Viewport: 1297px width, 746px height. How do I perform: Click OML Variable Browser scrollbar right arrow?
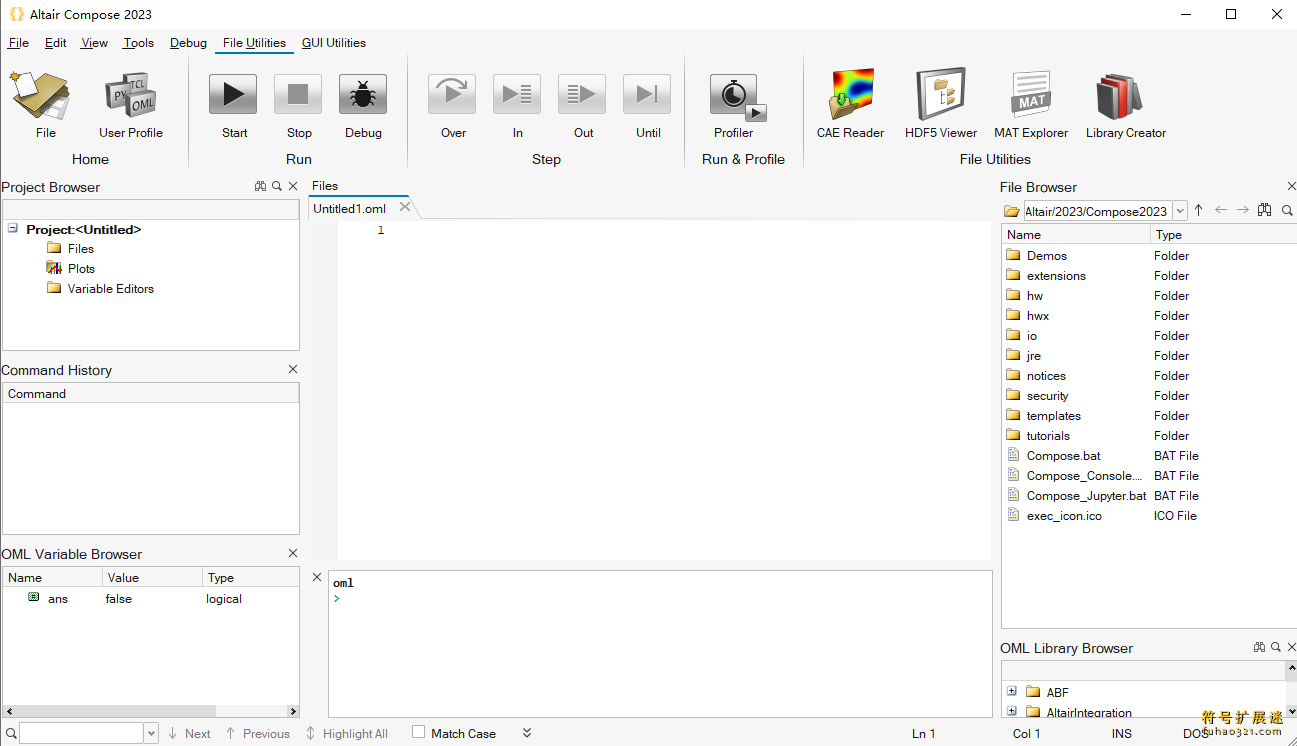[x=293, y=712]
